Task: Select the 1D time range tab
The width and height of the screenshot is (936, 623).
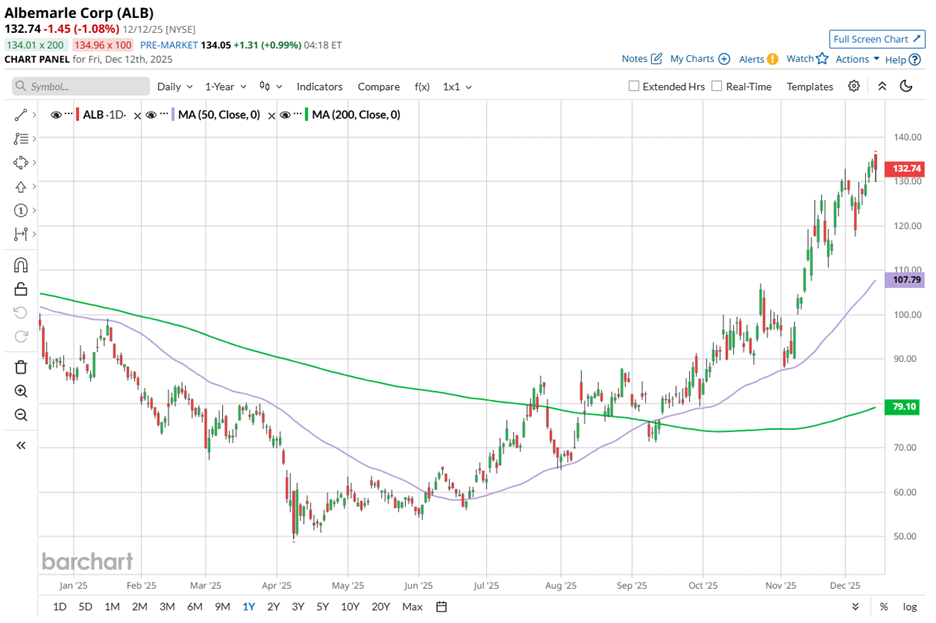Action: 60,606
